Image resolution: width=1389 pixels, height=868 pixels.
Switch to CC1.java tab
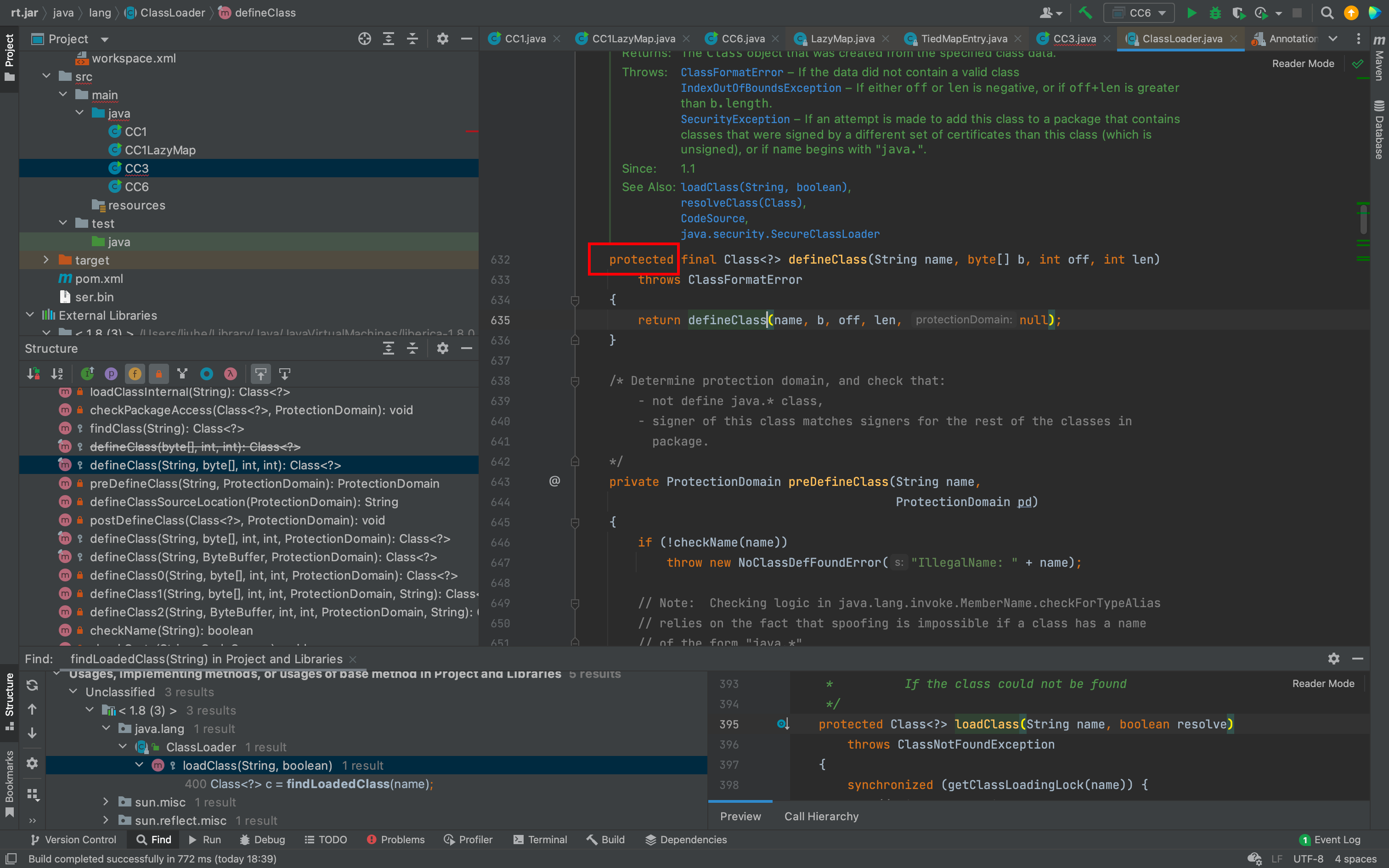point(525,39)
